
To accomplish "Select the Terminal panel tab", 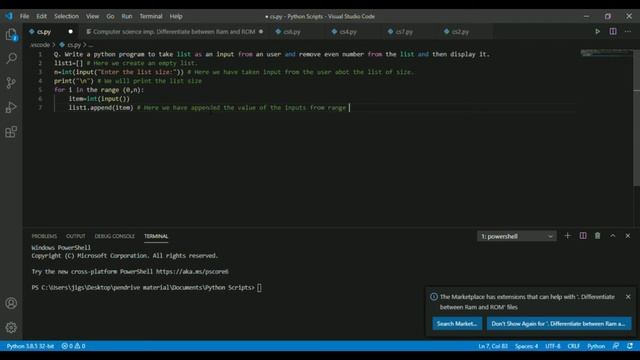I will coord(156,236).
